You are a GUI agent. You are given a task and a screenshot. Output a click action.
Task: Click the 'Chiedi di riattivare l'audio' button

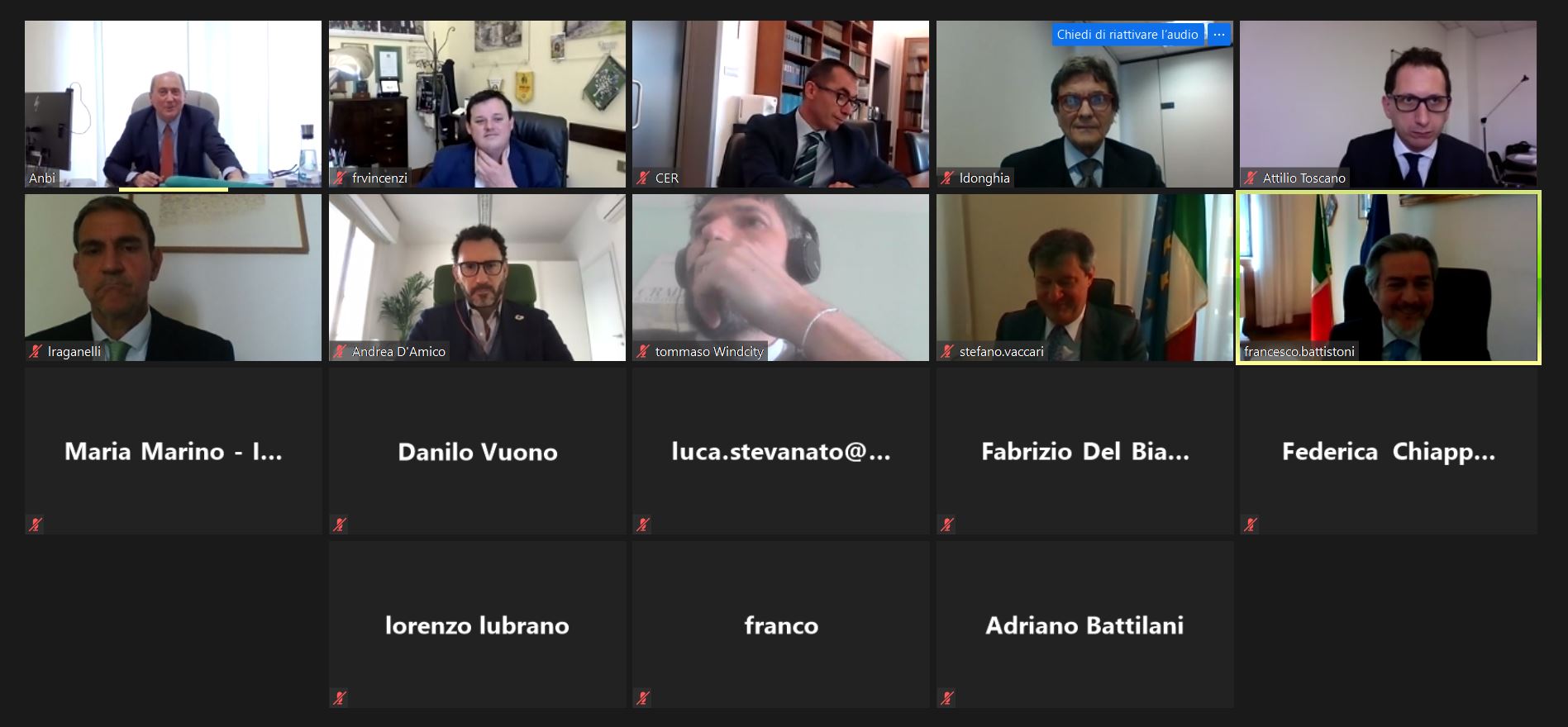pyautogui.click(x=1127, y=35)
